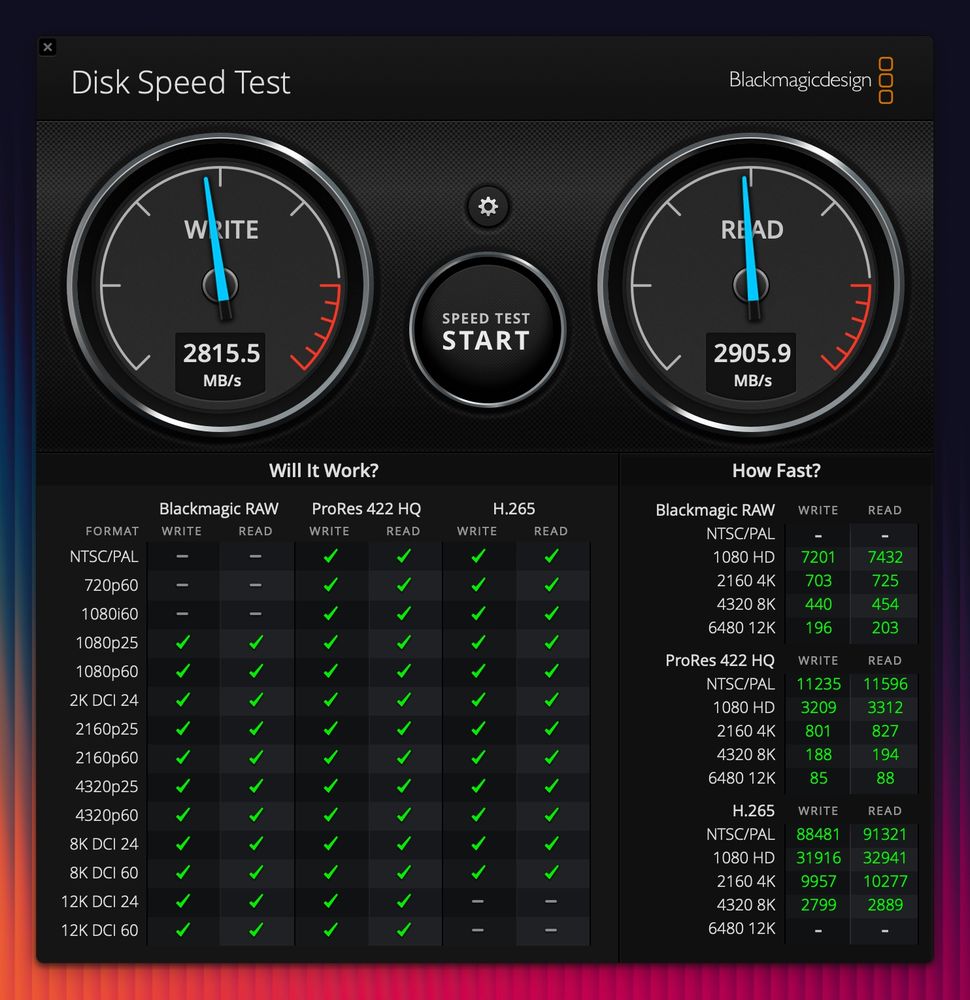Click the Blackmagic RAW 1080 HD write value 7201
This screenshot has width=970, height=1000.
pyautogui.click(x=818, y=557)
